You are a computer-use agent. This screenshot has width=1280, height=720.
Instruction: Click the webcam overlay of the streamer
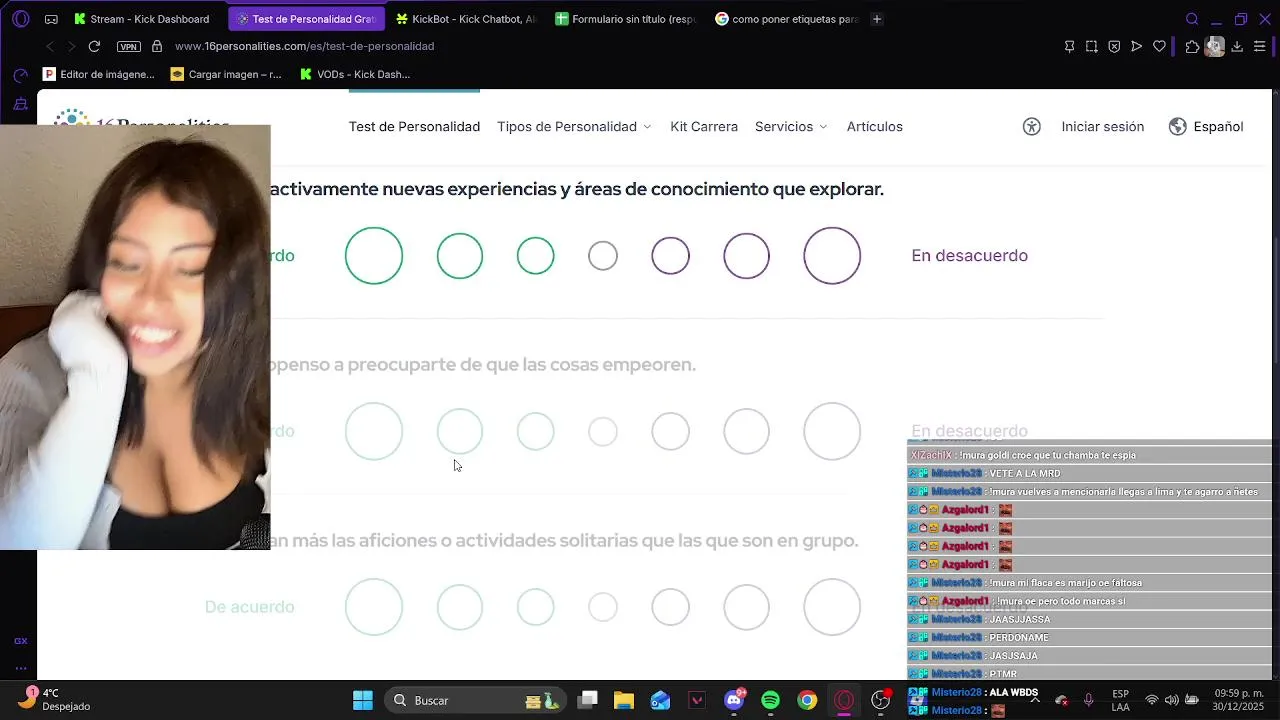(135, 337)
